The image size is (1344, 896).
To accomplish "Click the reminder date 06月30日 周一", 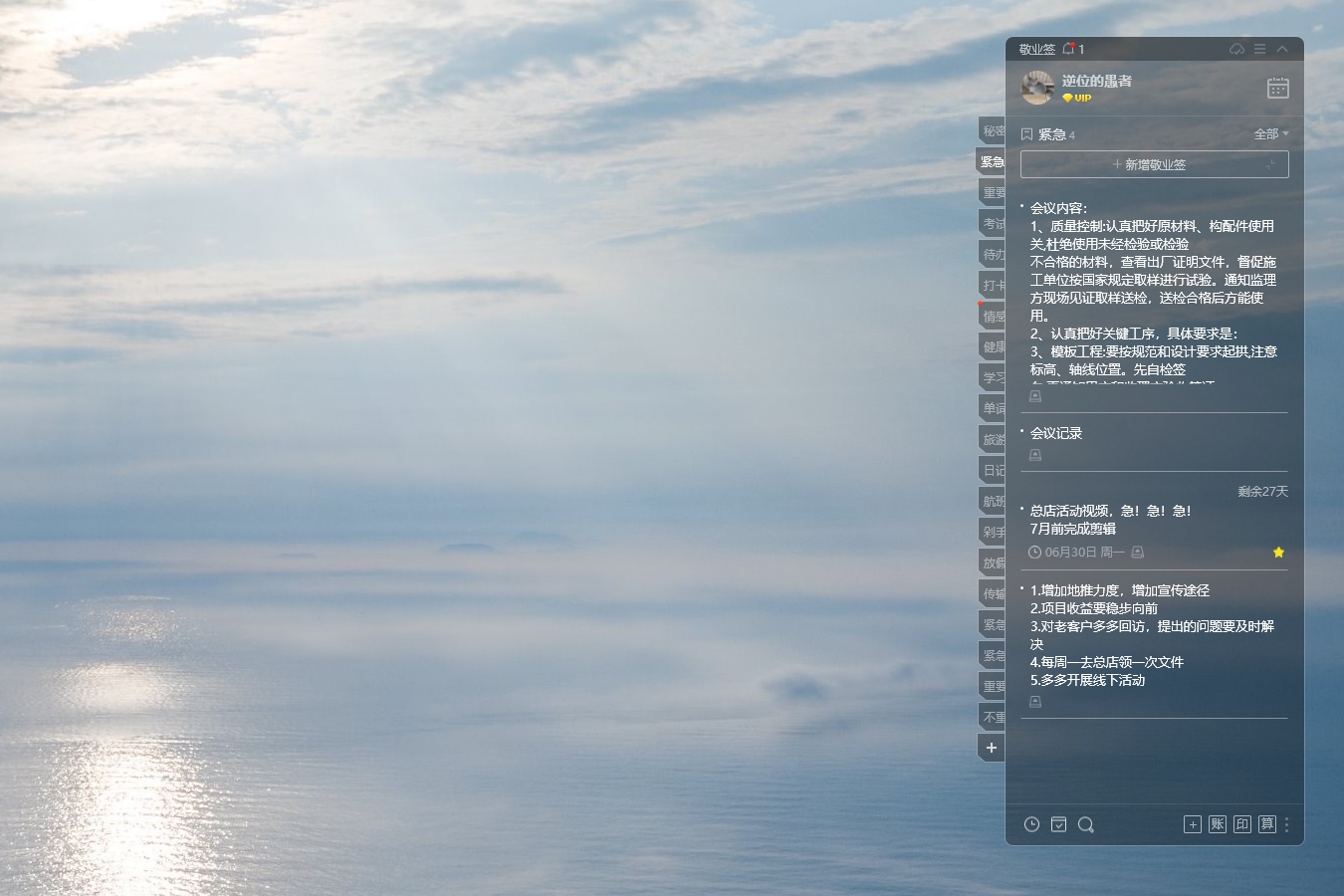I will (x=1084, y=552).
